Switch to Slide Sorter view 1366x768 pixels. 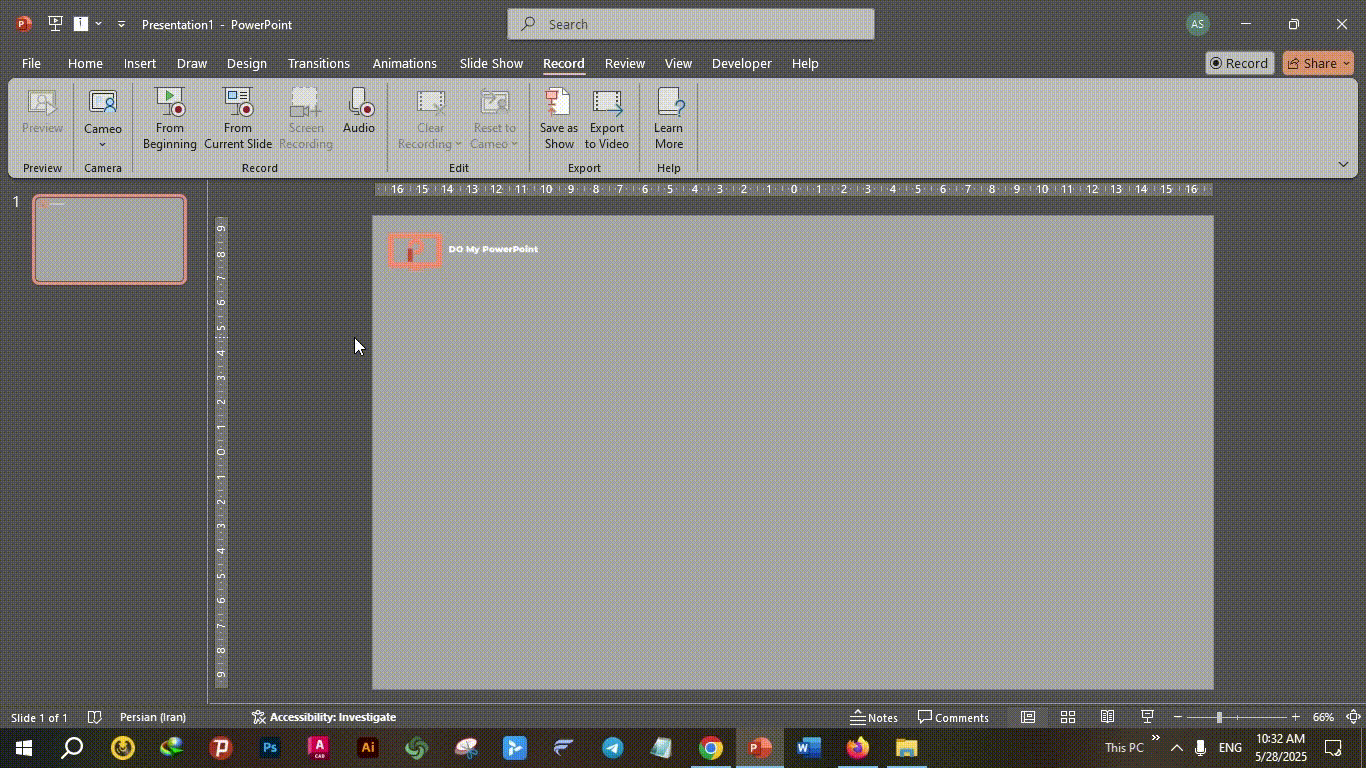(1067, 717)
